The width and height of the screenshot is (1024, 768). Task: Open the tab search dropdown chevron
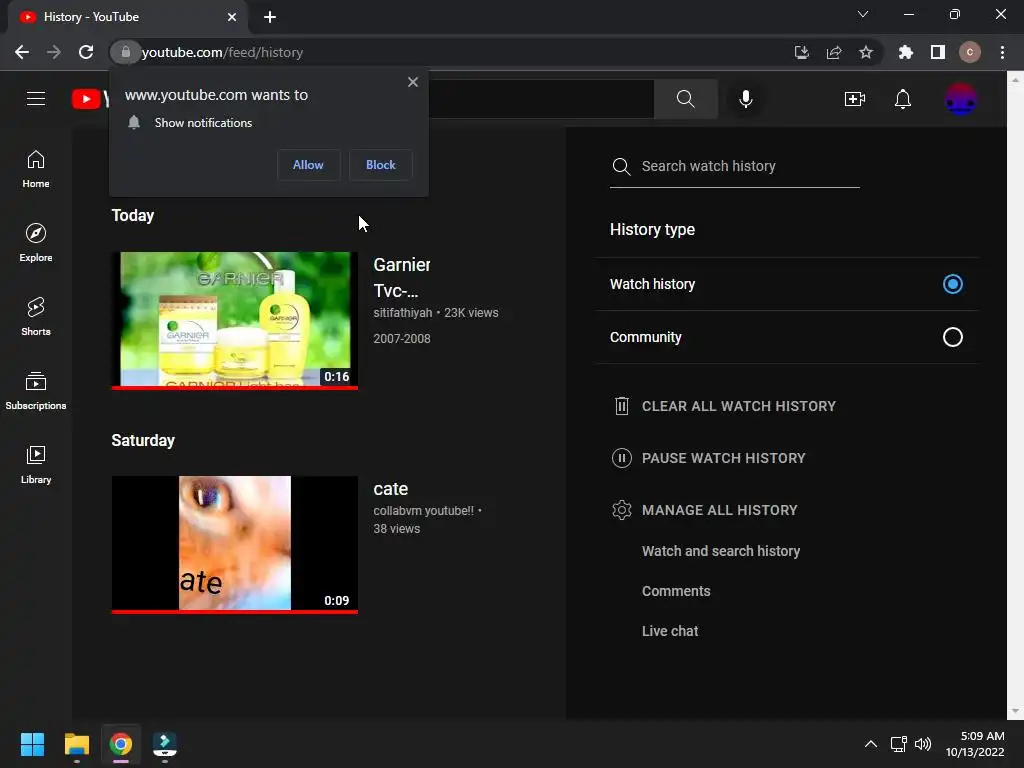(x=863, y=14)
